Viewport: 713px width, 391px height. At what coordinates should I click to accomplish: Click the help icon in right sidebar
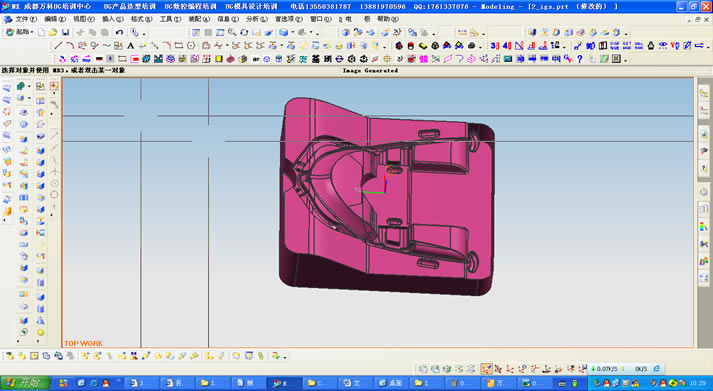[704, 168]
